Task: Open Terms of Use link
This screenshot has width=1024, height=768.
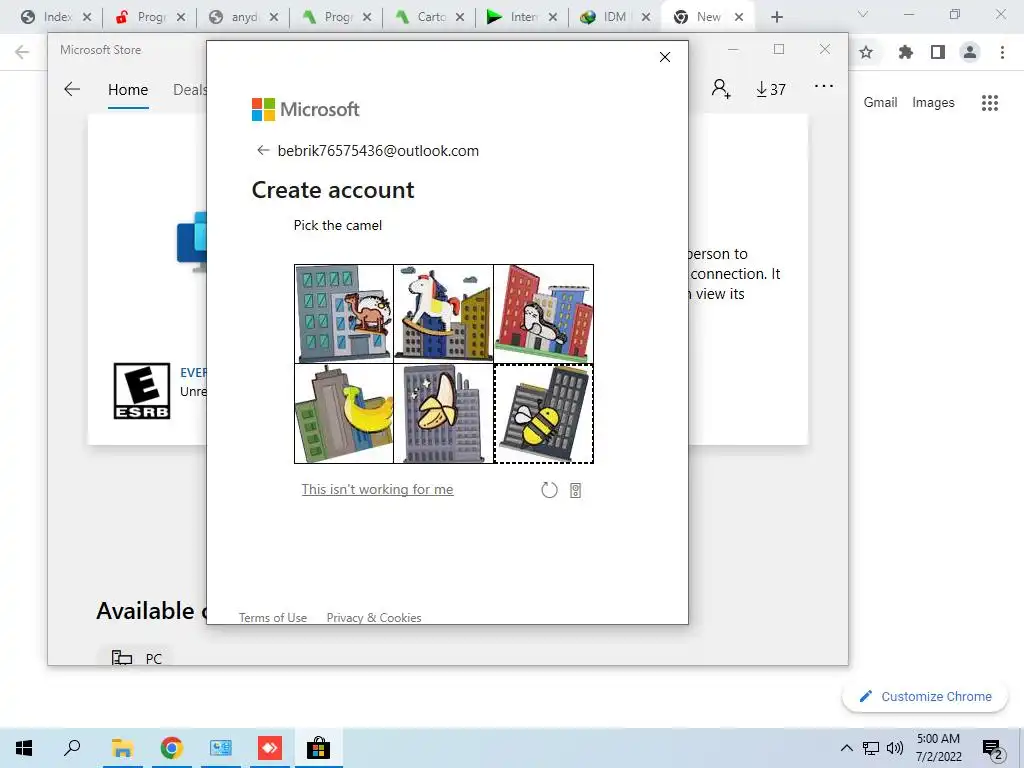Action: coord(273,617)
